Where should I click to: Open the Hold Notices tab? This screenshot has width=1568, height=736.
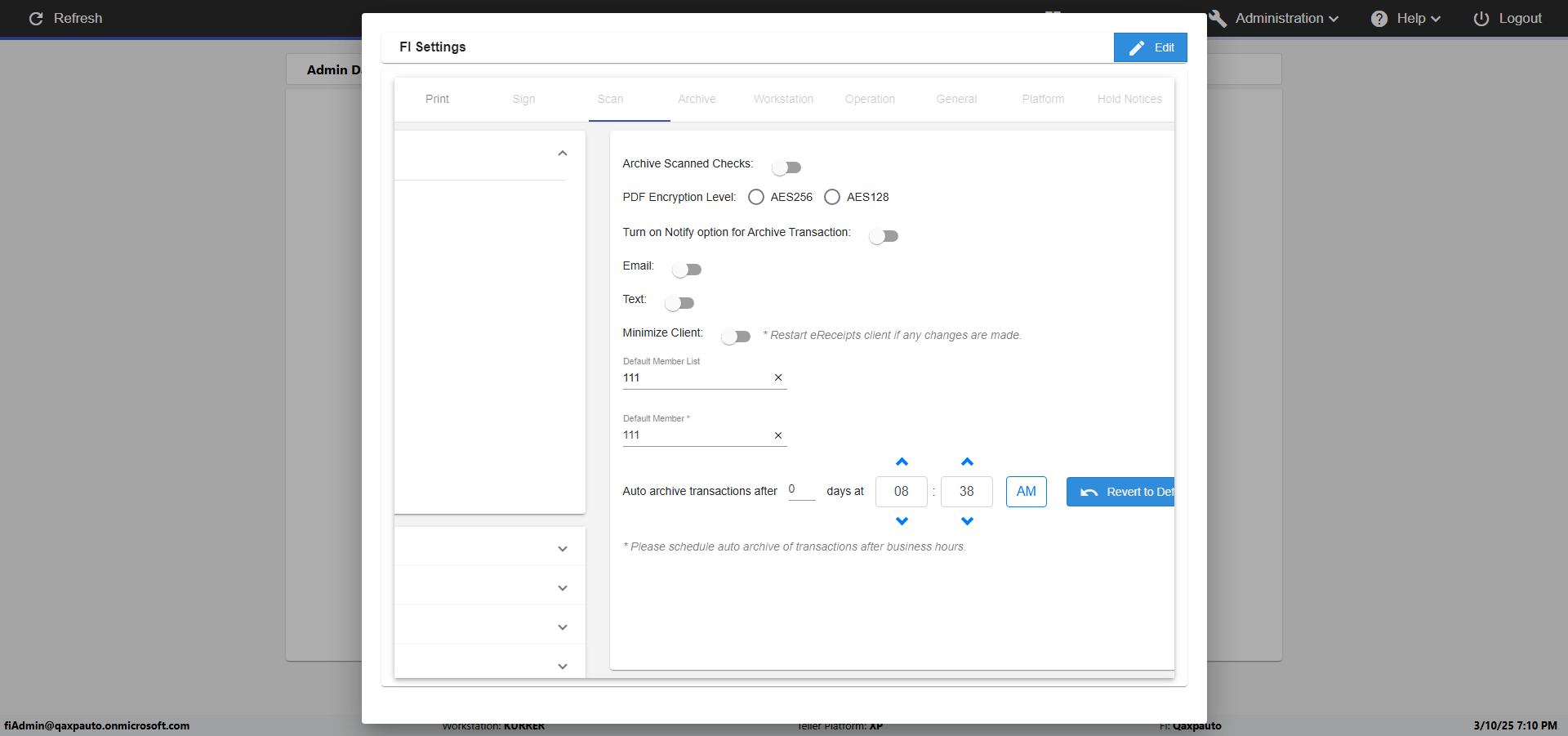pyautogui.click(x=1129, y=99)
